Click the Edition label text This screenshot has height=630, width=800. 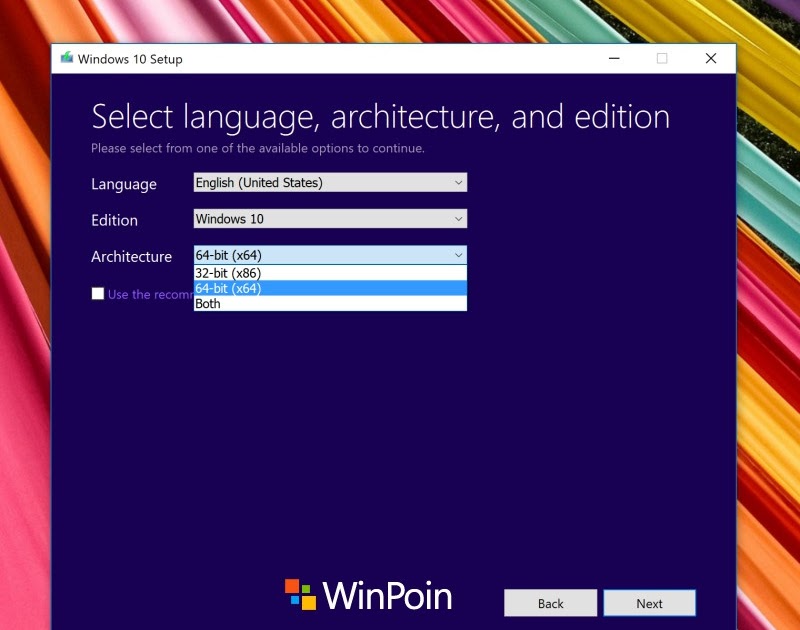point(114,220)
